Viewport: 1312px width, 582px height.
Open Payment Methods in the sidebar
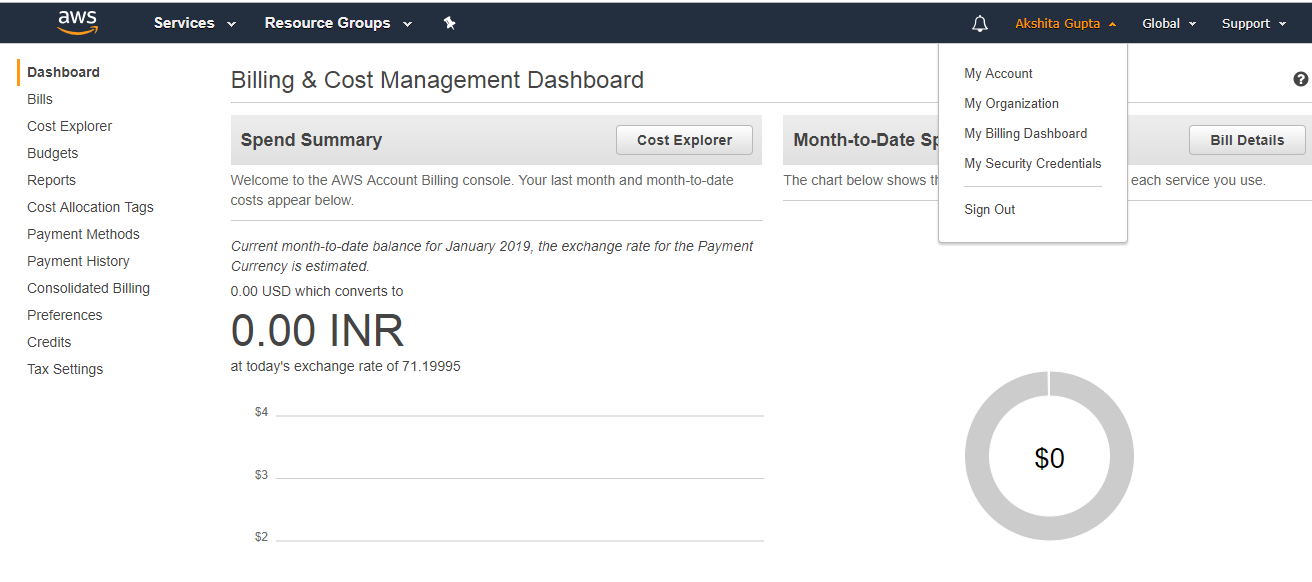pos(83,234)
